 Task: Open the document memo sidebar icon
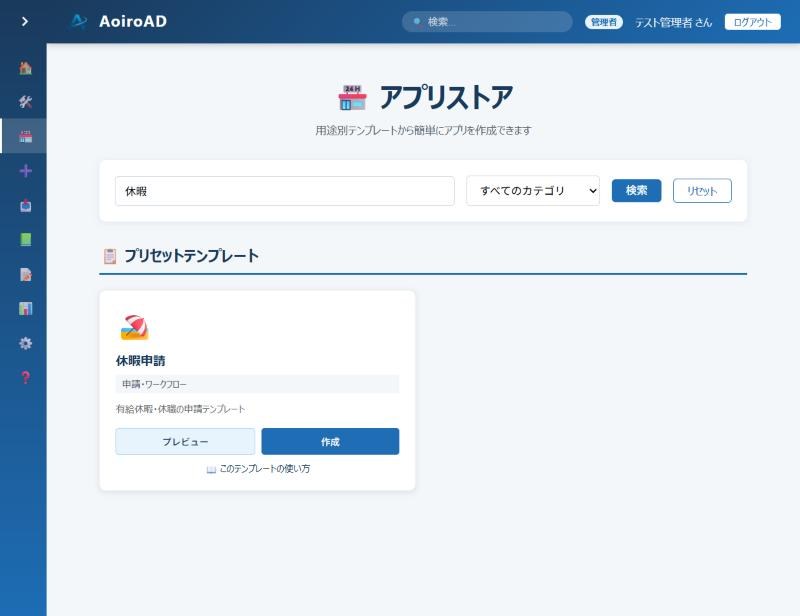pyautogui.click(x=26, y=274)
